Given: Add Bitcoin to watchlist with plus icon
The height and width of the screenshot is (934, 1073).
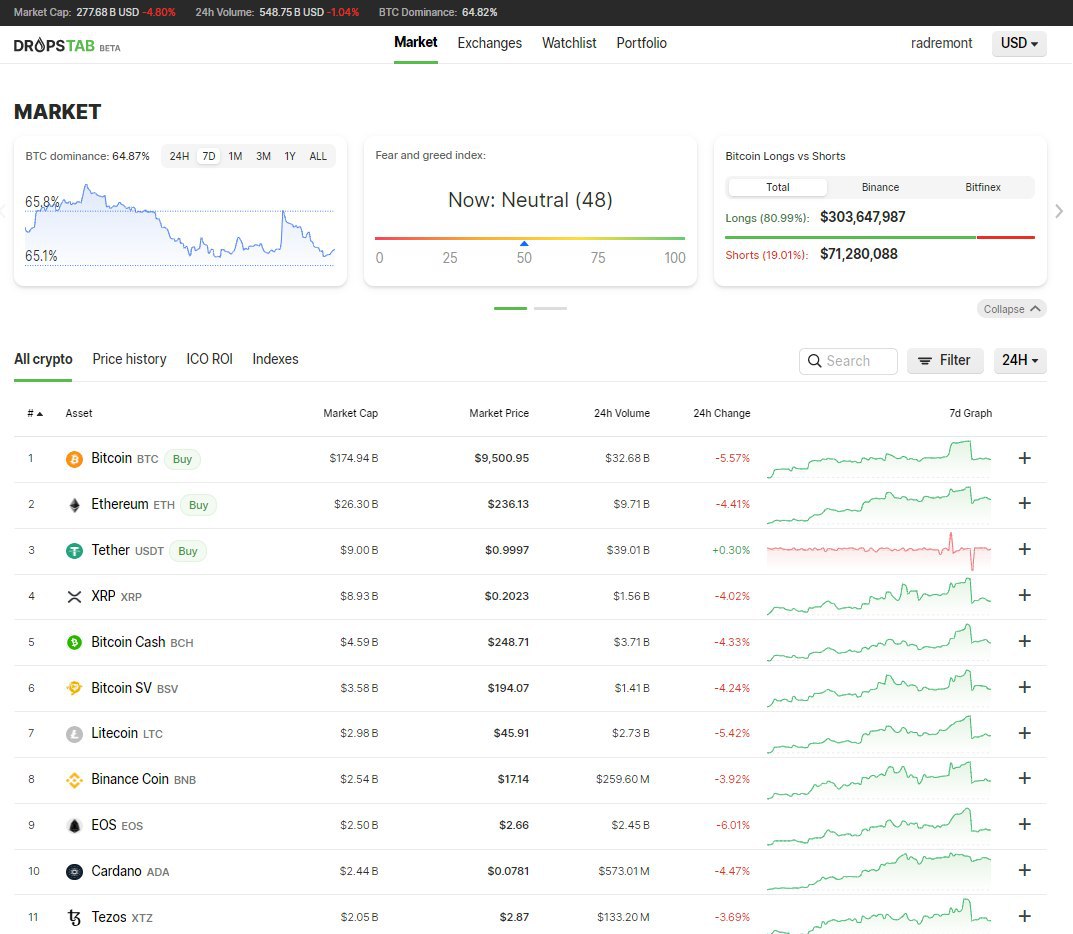Looking at the screenshot, I should pos(1024,458).
